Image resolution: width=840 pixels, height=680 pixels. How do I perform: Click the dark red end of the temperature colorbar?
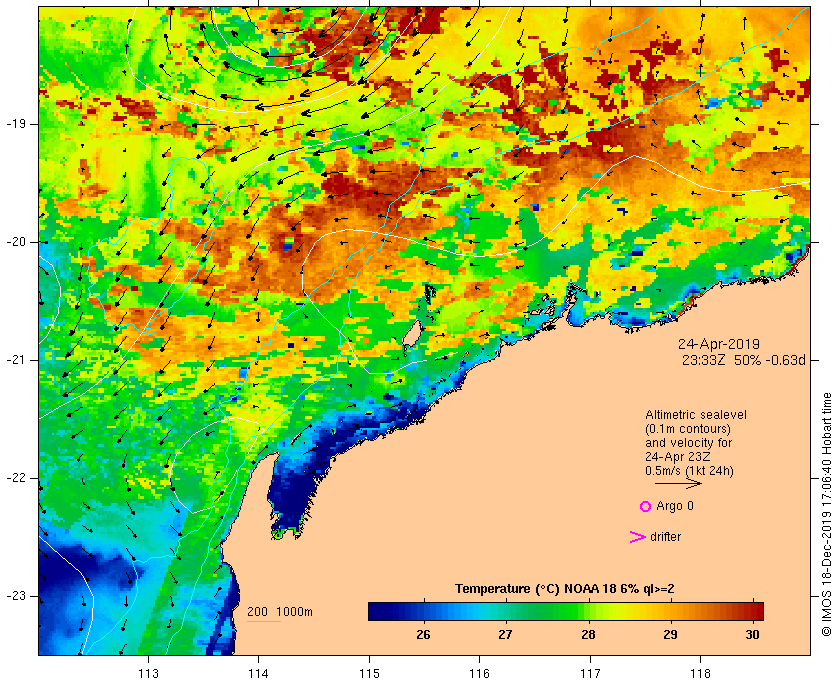tap(756, 611)
